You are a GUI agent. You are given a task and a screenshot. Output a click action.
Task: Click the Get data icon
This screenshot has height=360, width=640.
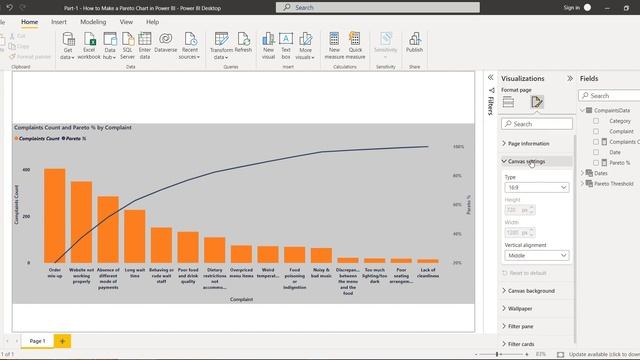click(x=68, y=39)
